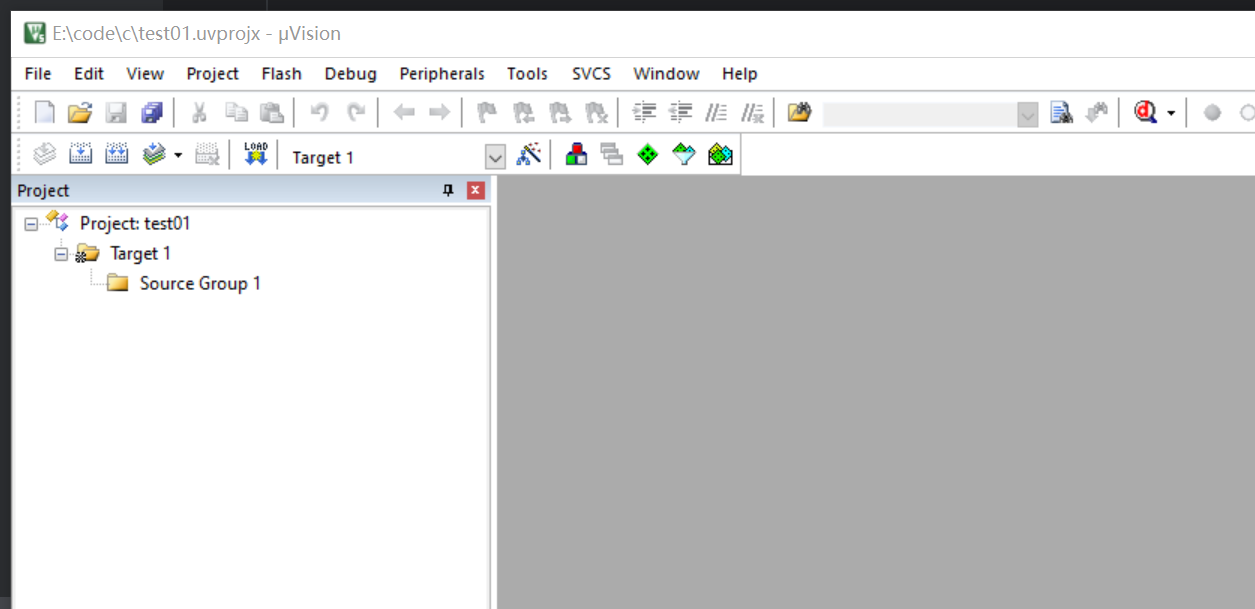The width and height of the screenshot is (1255, 609).
Task: Open a file with the folder icon
Action: pos(80,113)
